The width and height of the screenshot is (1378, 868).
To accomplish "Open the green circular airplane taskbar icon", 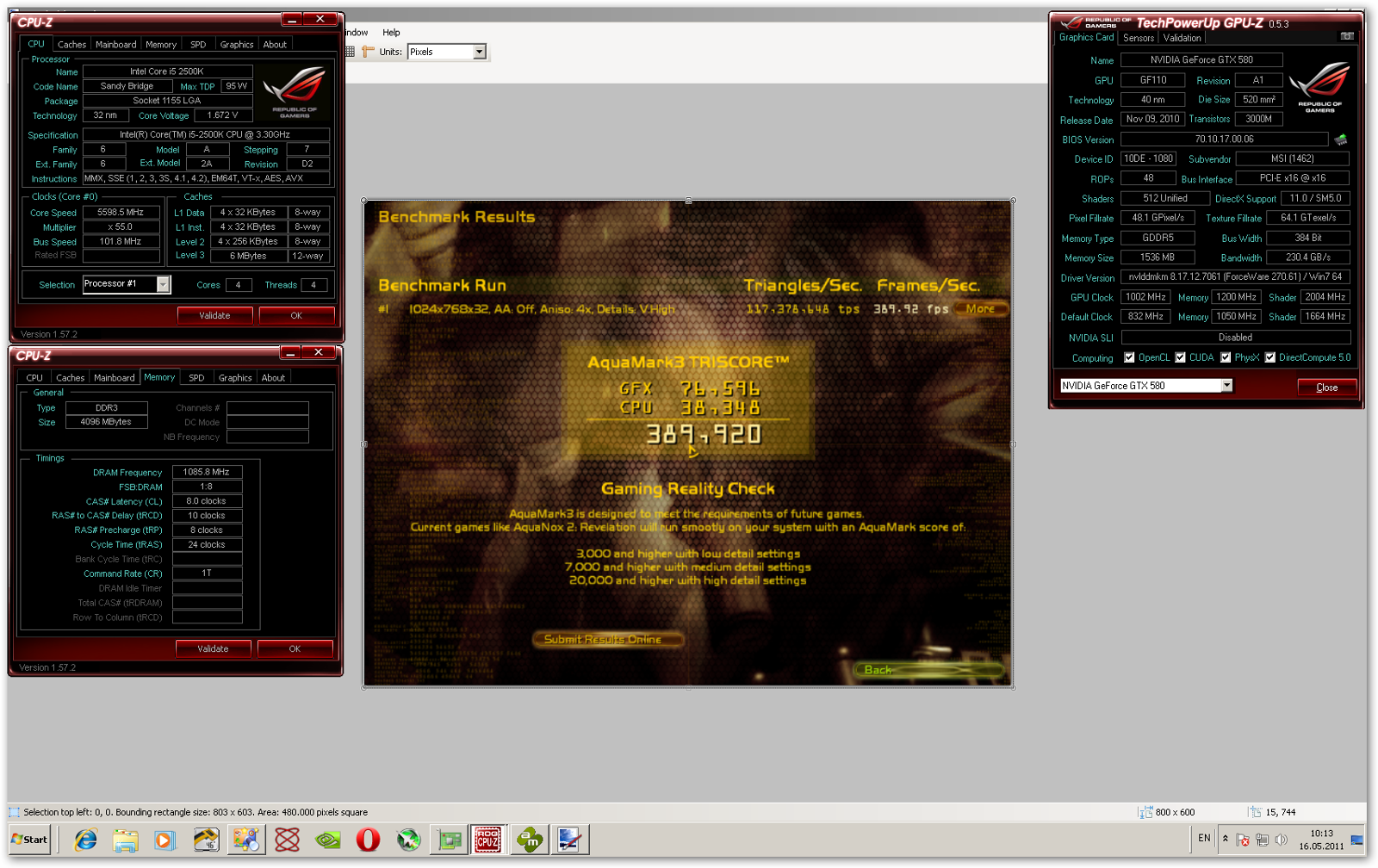I will pyautogui.click(x=408, y=840).
